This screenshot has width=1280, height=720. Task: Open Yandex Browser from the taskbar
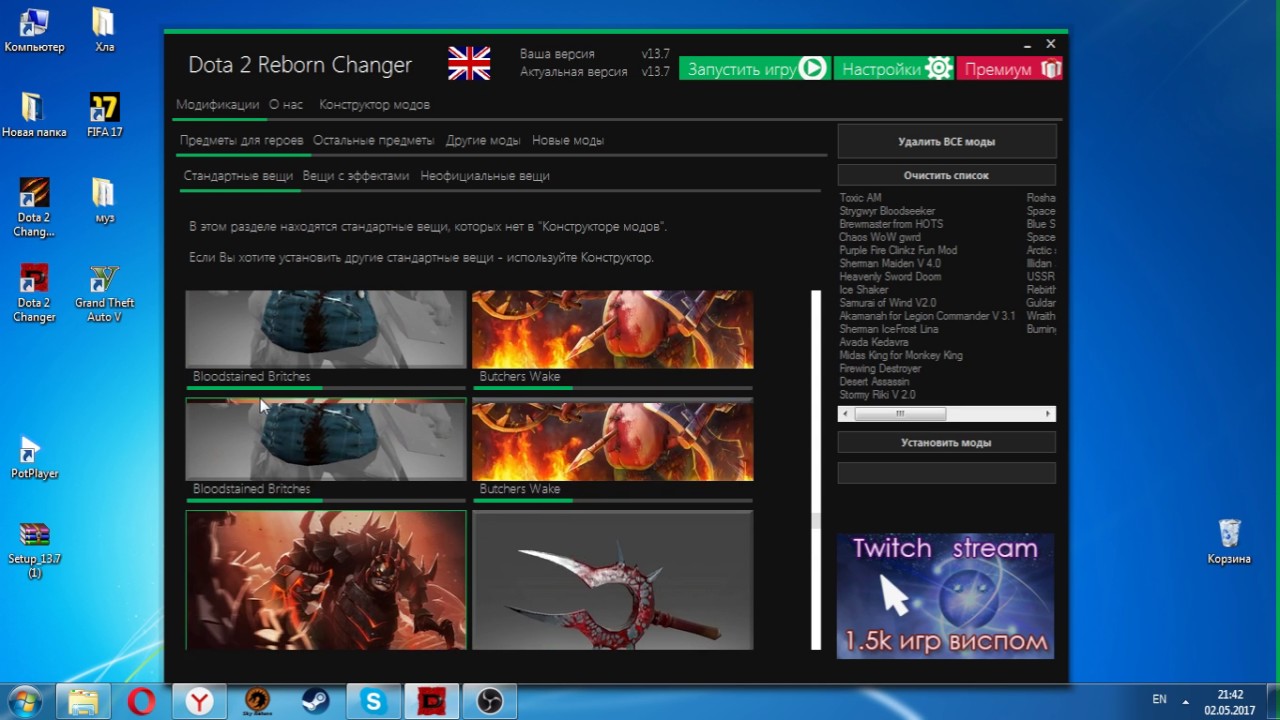200,701
